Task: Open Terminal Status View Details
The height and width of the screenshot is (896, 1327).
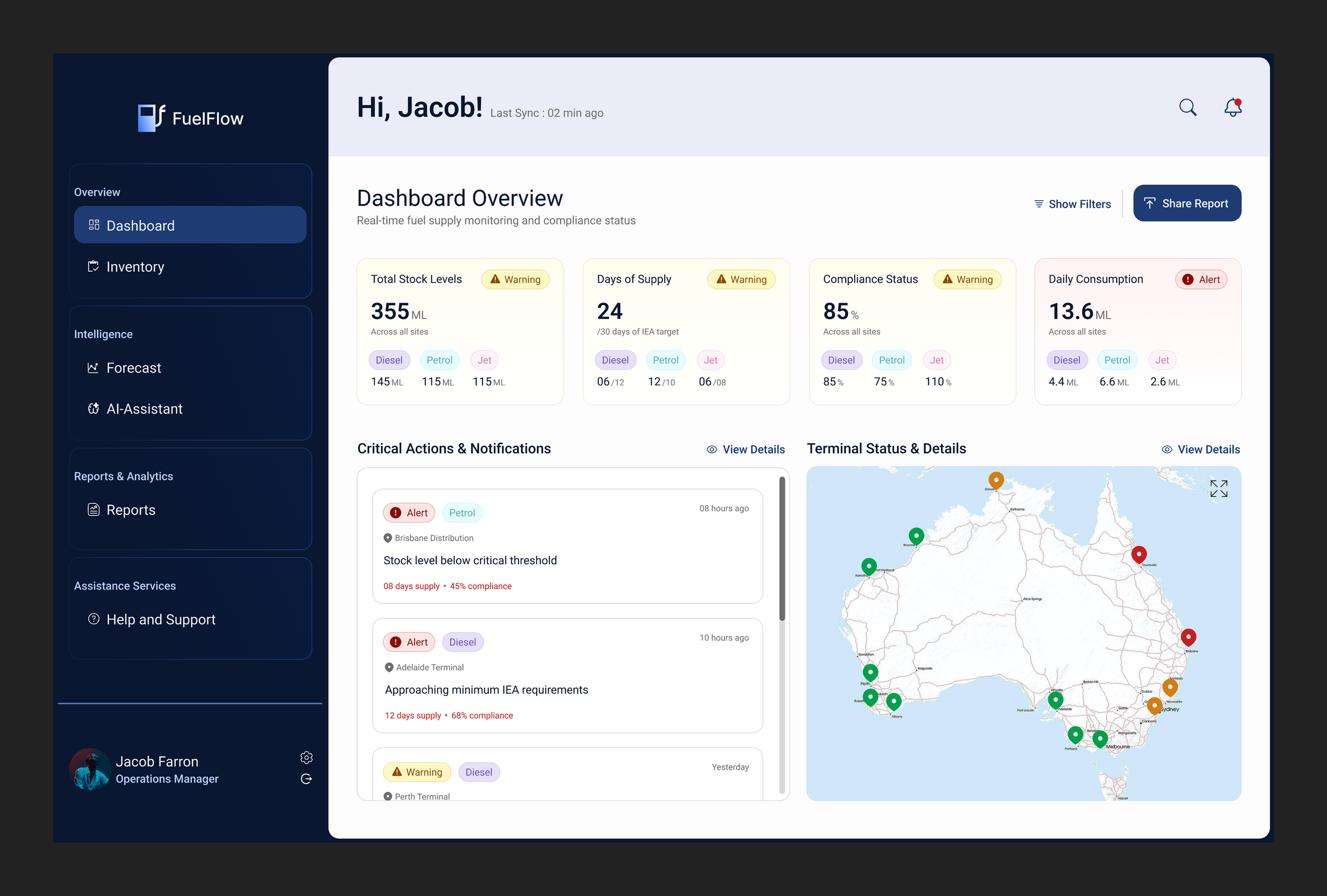Action: (x=1201, y=450)
